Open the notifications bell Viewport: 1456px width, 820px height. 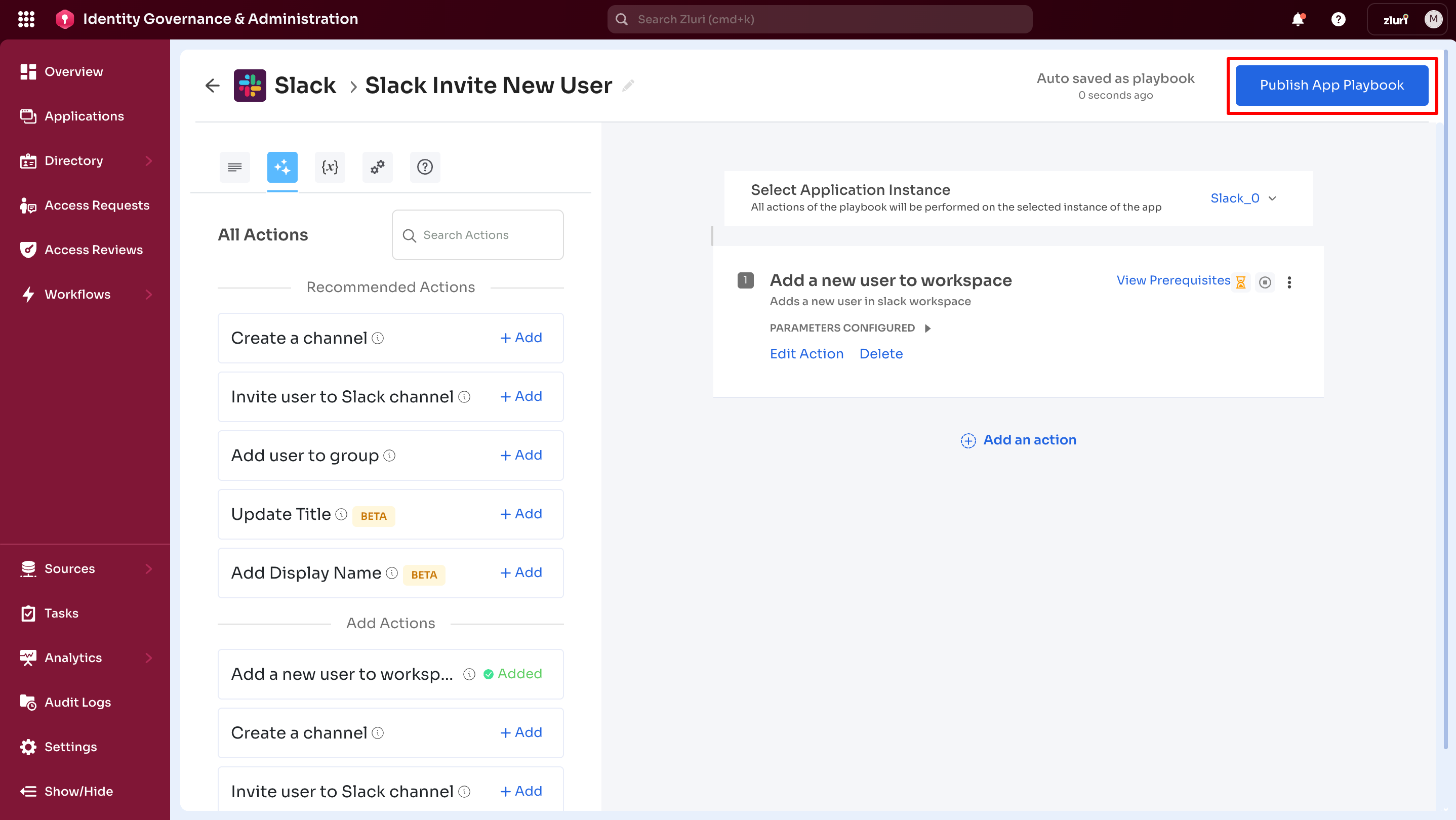pyautogui.click(x=1298, y=19)
